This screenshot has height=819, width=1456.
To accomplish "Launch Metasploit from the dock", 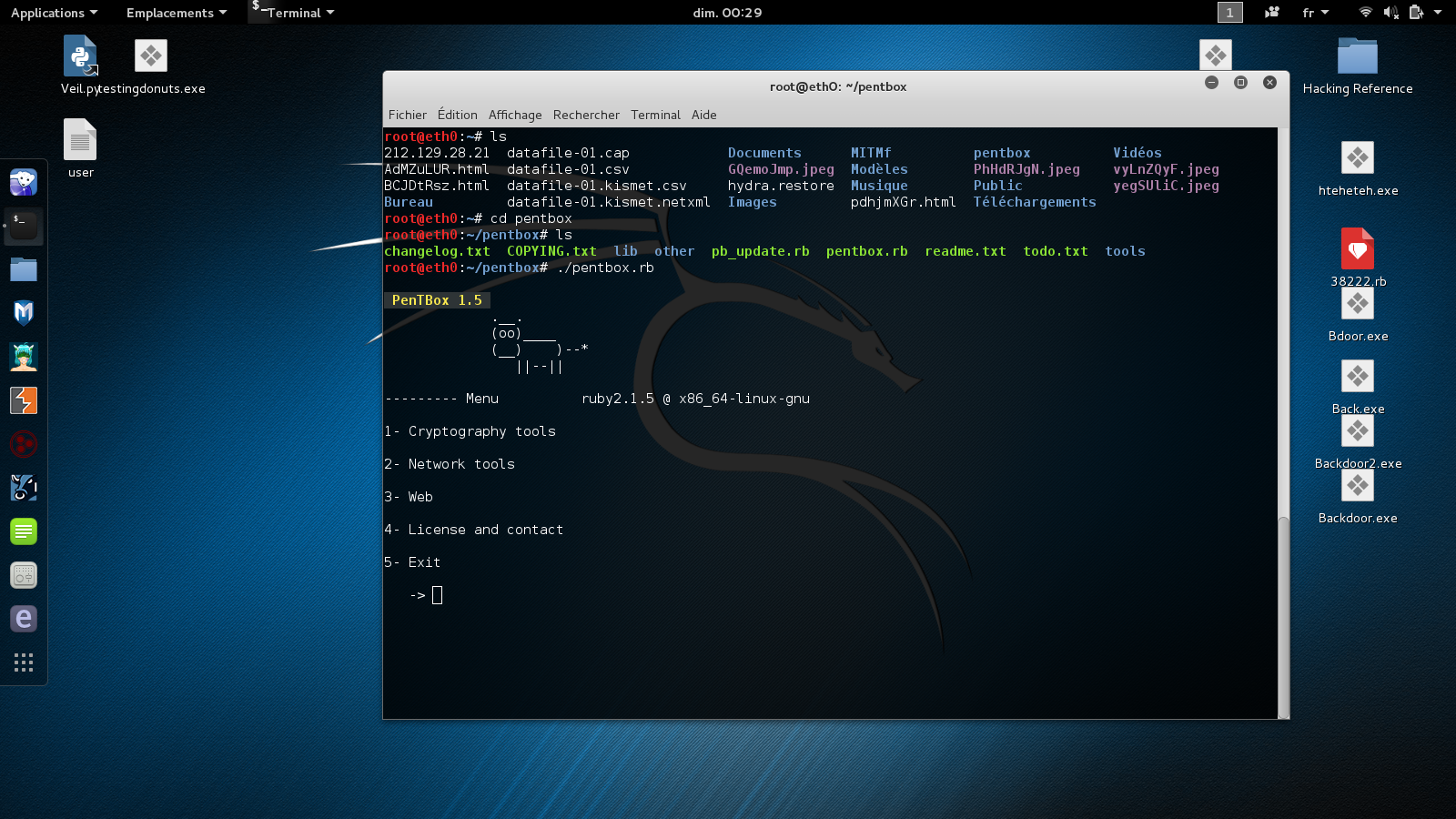I will pyautogui.click(x=24, y=313).
